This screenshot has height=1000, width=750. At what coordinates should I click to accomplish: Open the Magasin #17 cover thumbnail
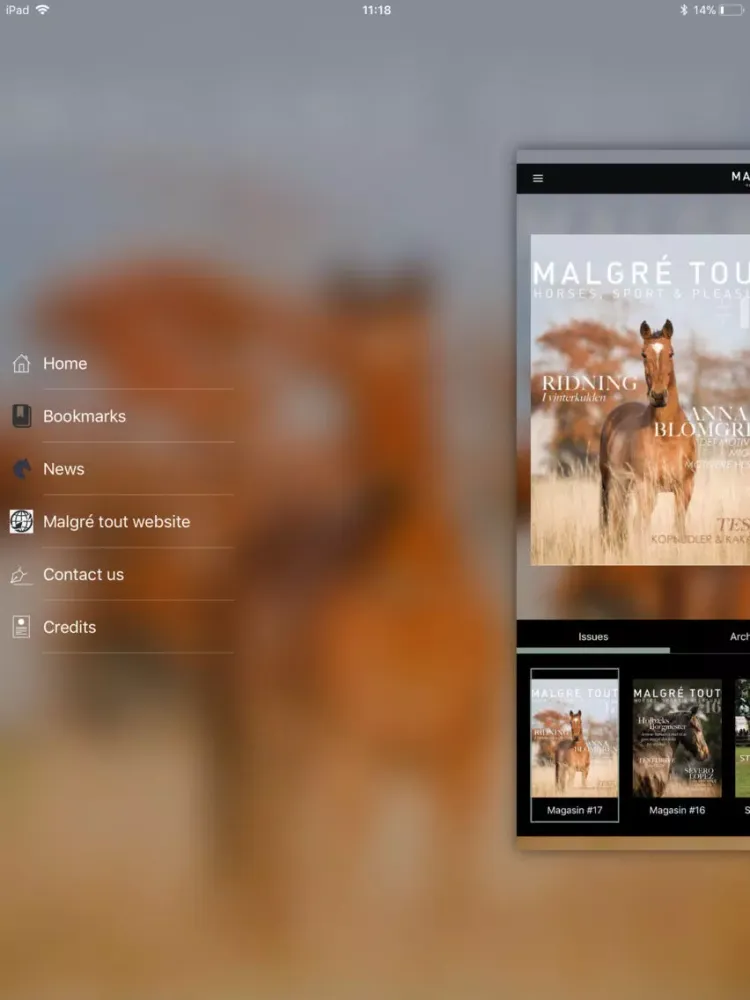tap(575, 738)
